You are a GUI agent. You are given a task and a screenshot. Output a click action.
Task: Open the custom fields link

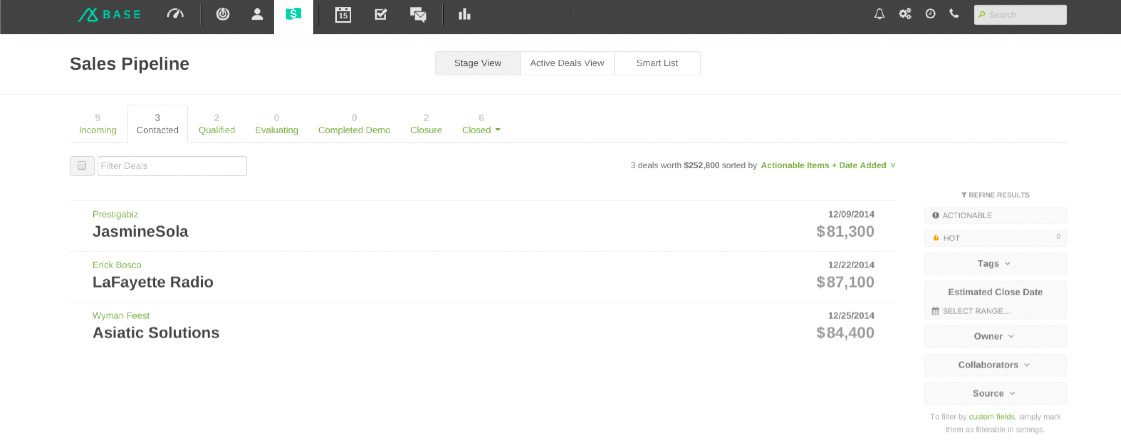[x=992, y=417]
